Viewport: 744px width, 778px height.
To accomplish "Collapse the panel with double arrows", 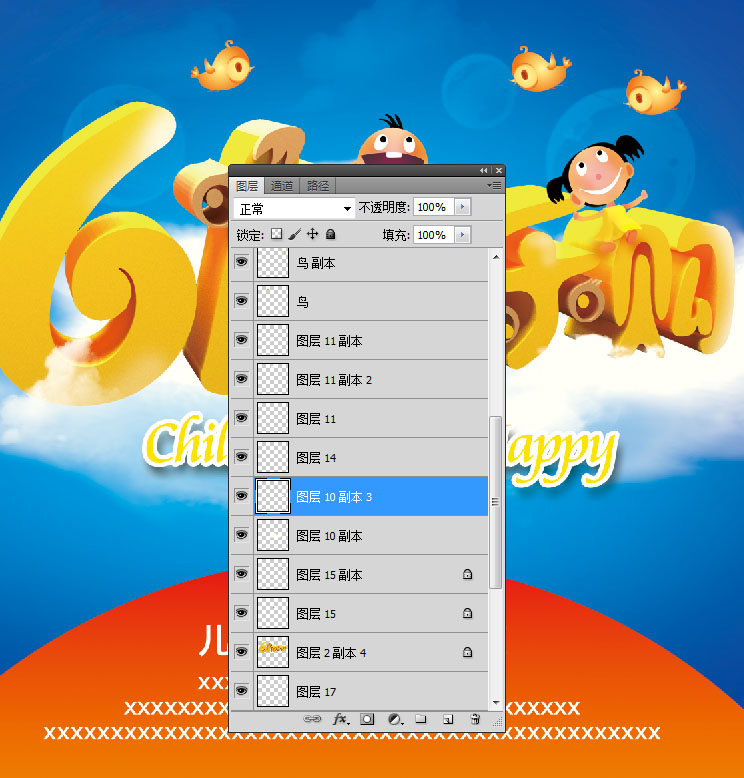I will 483,170.
